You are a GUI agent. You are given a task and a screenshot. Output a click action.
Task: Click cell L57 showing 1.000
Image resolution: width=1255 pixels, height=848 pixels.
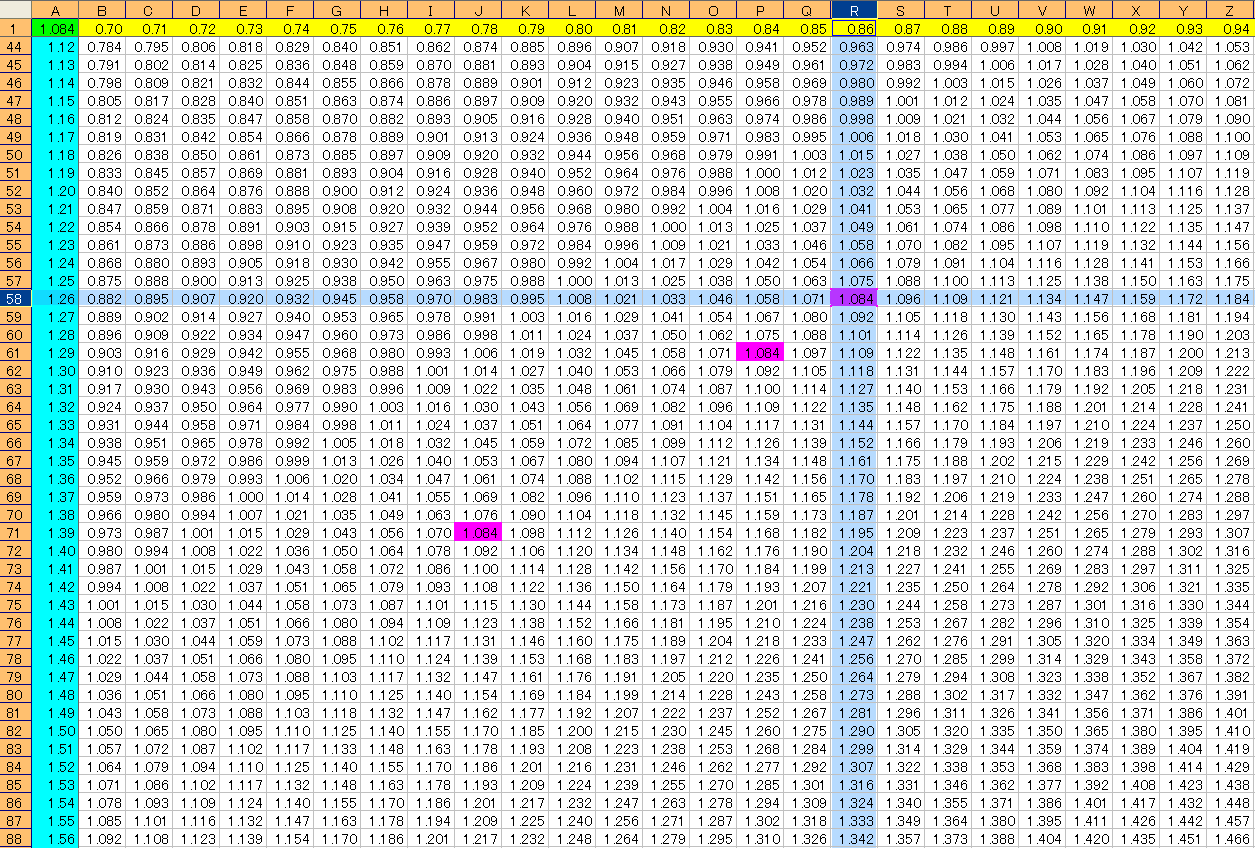click(x=572, y=281)
